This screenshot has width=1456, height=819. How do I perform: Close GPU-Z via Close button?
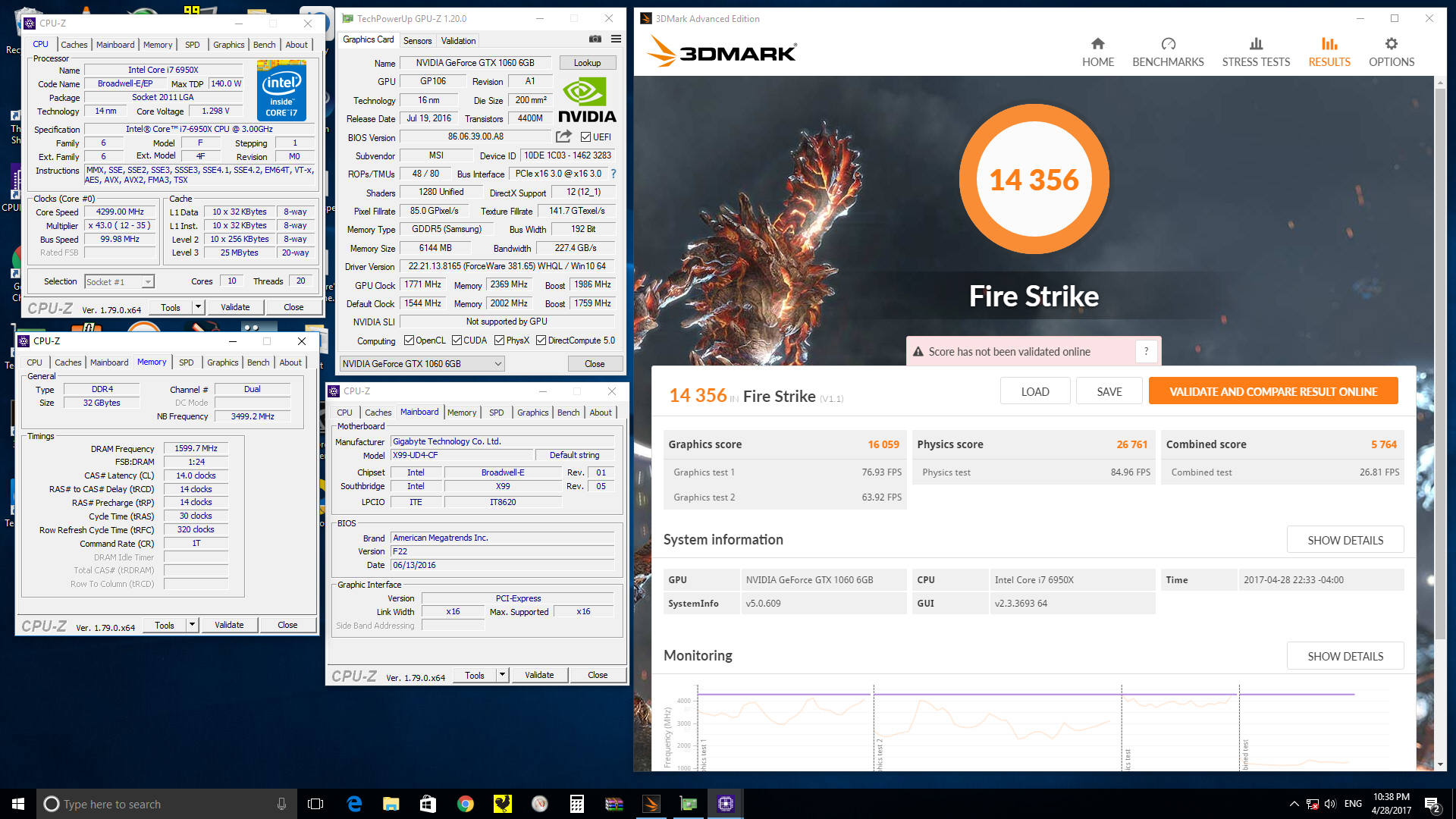click(595, 364)
